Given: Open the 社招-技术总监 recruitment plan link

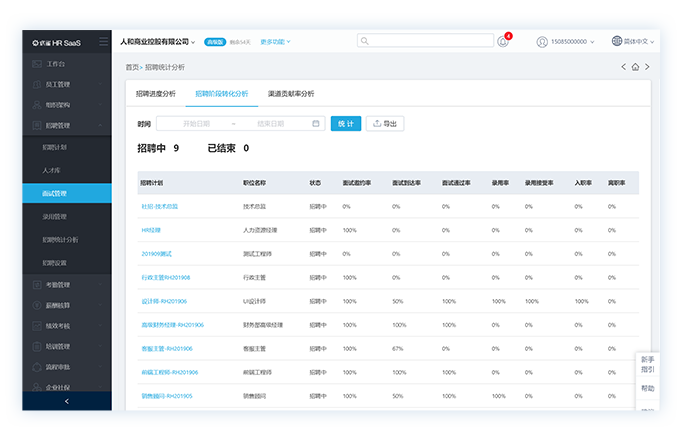Looking at the screenshot, I should tap(159, 206).
